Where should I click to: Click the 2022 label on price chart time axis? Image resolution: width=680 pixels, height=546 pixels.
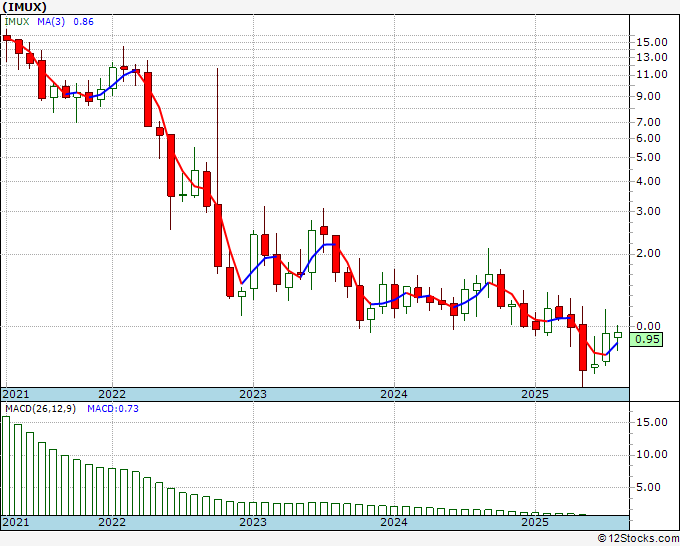point(112,394)
